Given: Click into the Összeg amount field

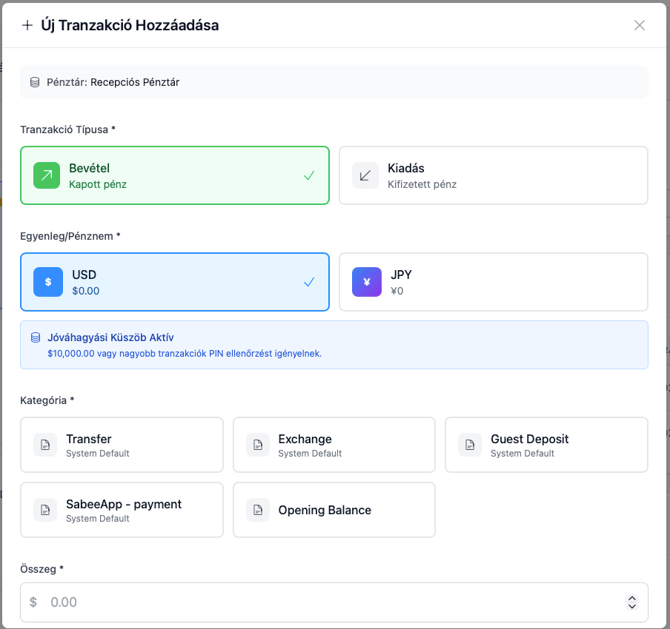Looking at the screenshot, I should pyautogui.click(x=320, y=602).
